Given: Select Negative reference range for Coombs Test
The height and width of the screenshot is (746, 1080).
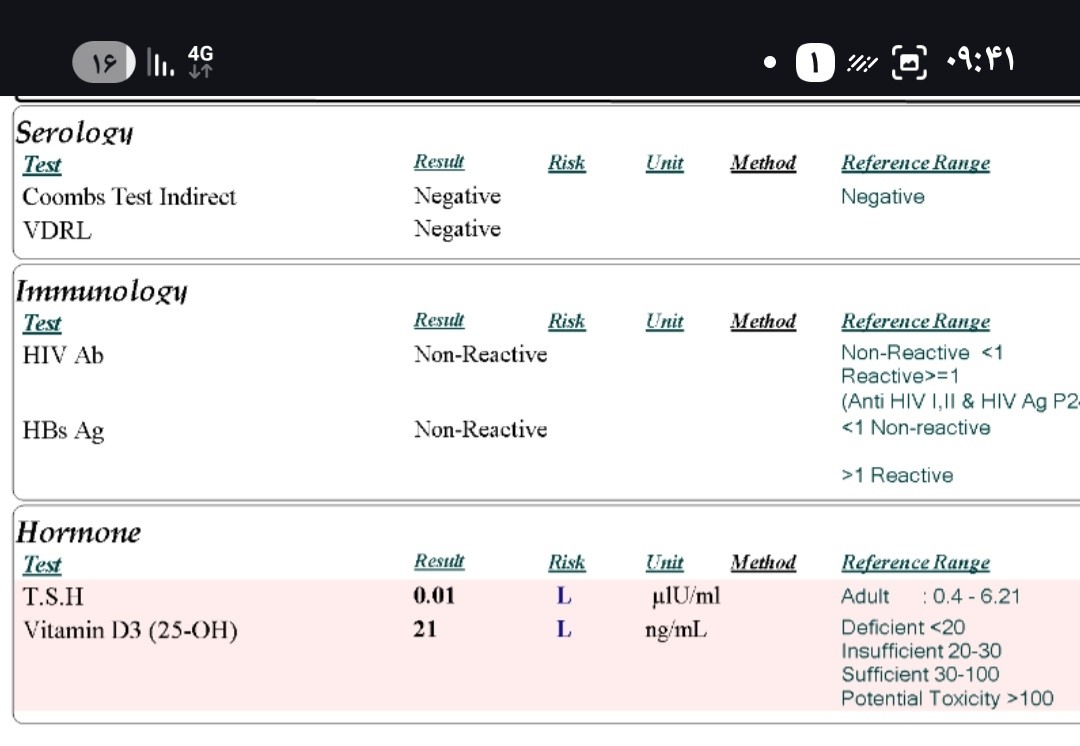Looking at the screenshot, I should (x=883, y=197).
